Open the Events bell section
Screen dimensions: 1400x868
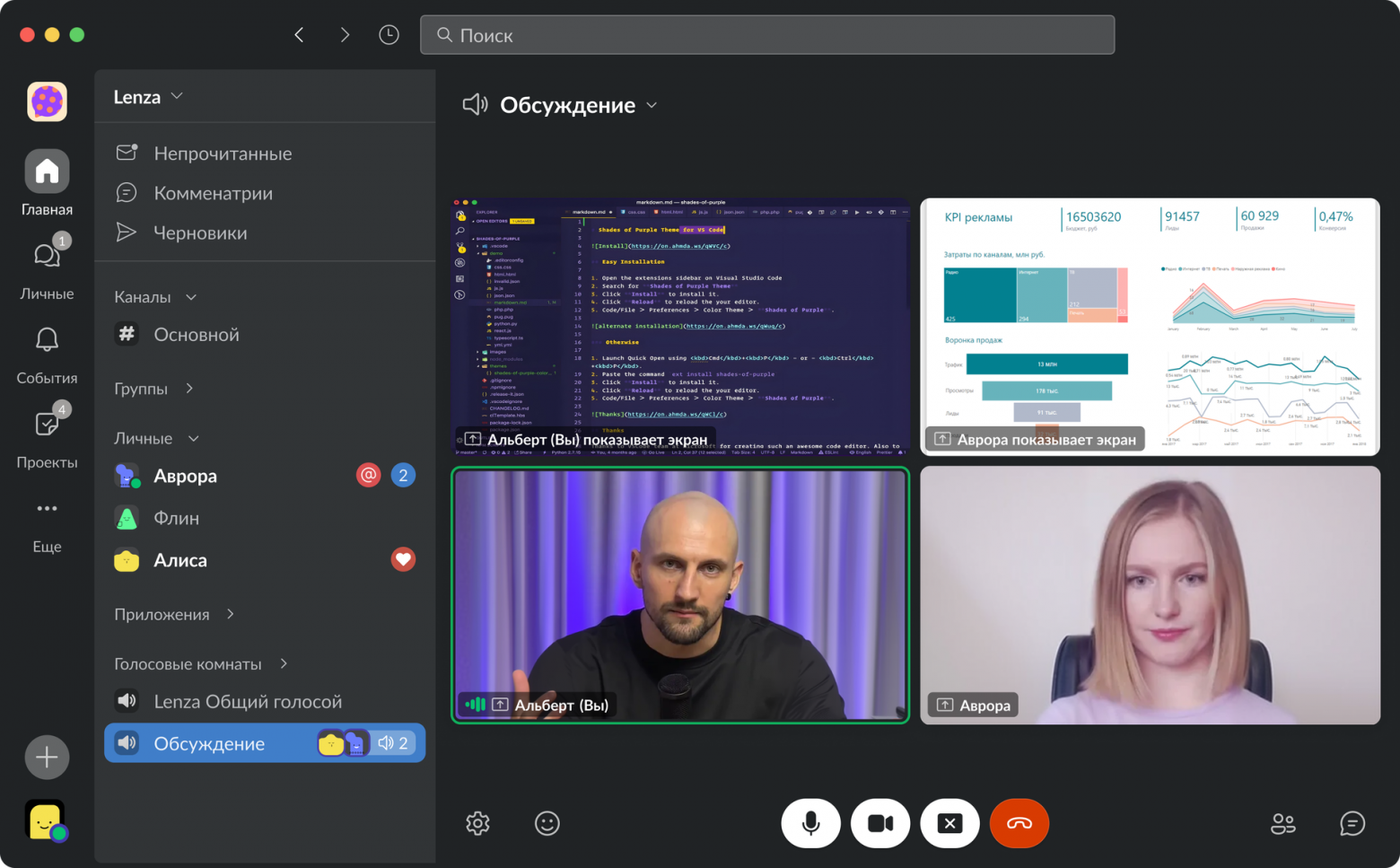tap(47, 353)
